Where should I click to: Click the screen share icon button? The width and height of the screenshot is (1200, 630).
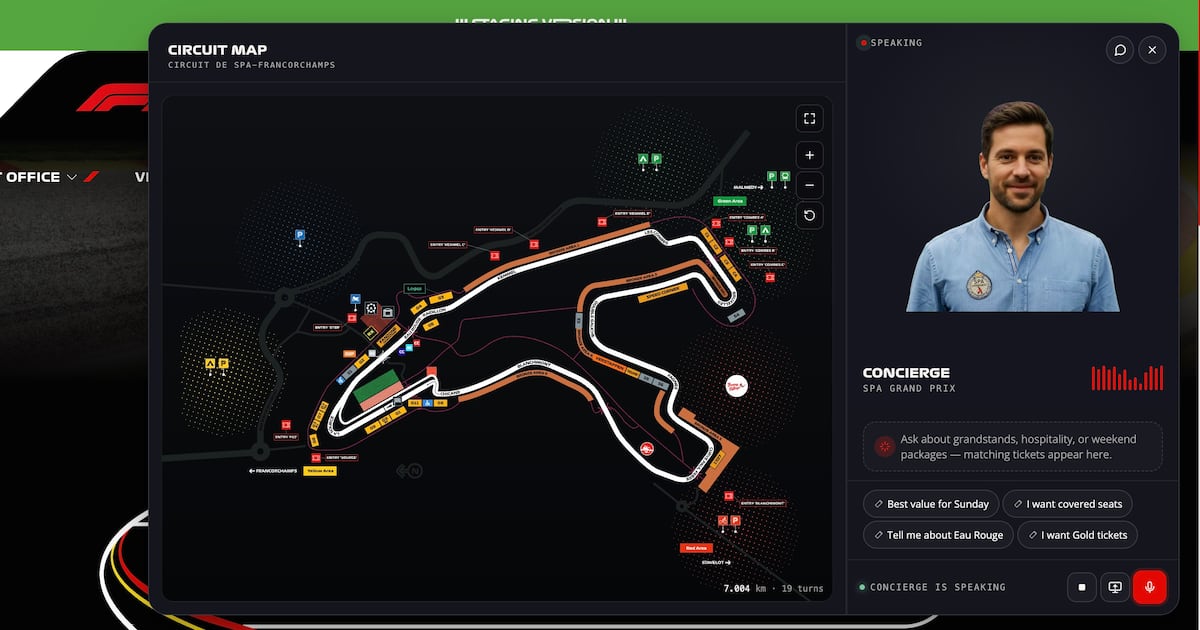click(x=1115, y=587)
